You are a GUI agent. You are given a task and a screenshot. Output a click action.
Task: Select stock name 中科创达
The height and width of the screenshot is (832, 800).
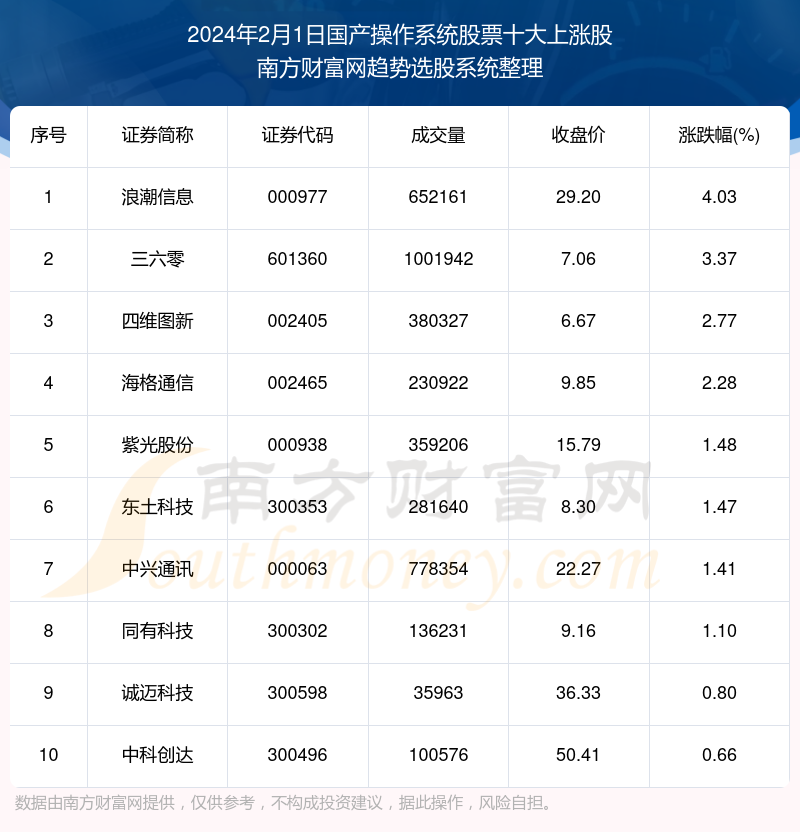158,755
